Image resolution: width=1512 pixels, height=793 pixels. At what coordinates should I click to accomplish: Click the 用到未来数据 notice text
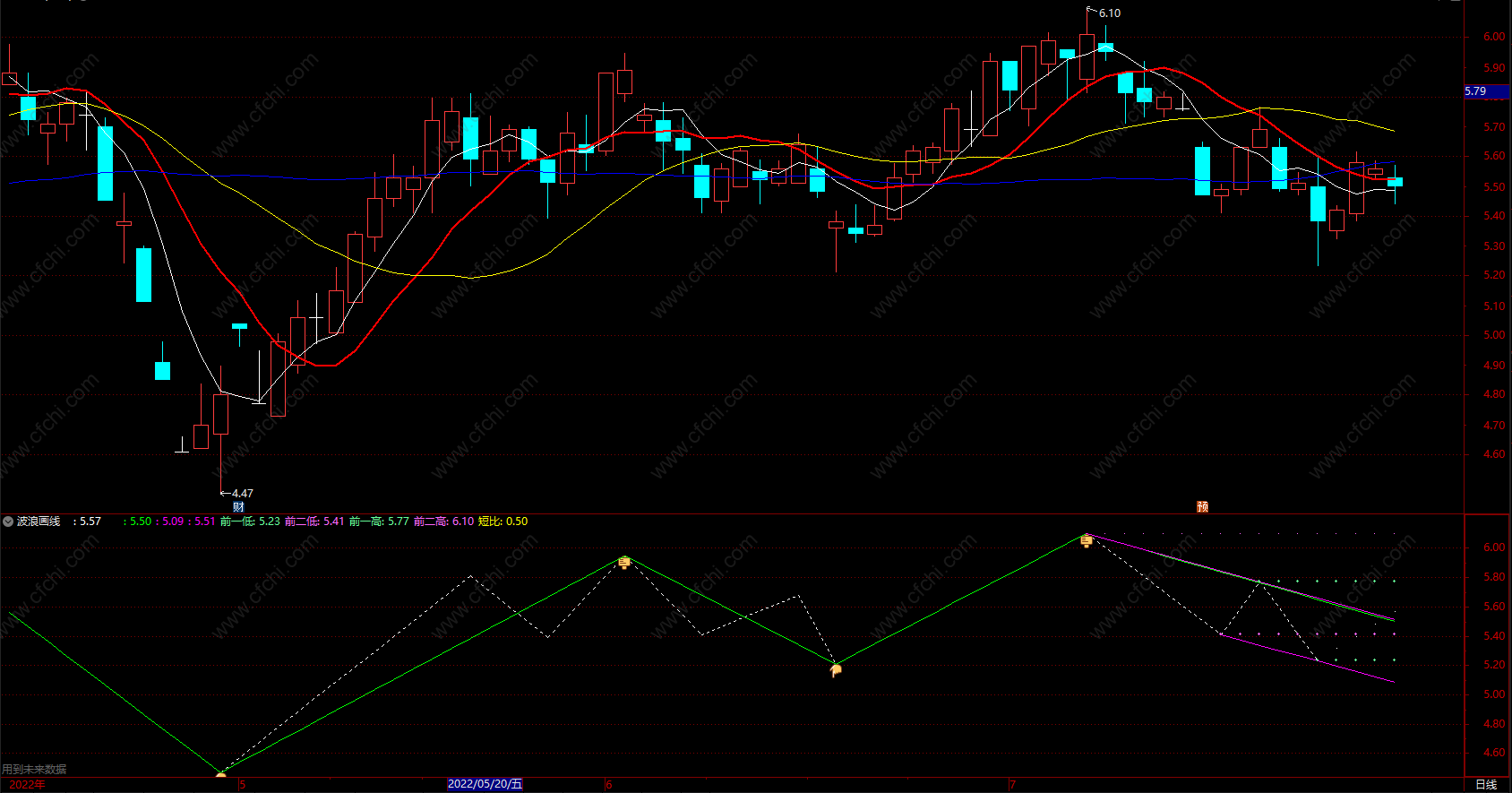pyautogui.click(x=34, y=770)
